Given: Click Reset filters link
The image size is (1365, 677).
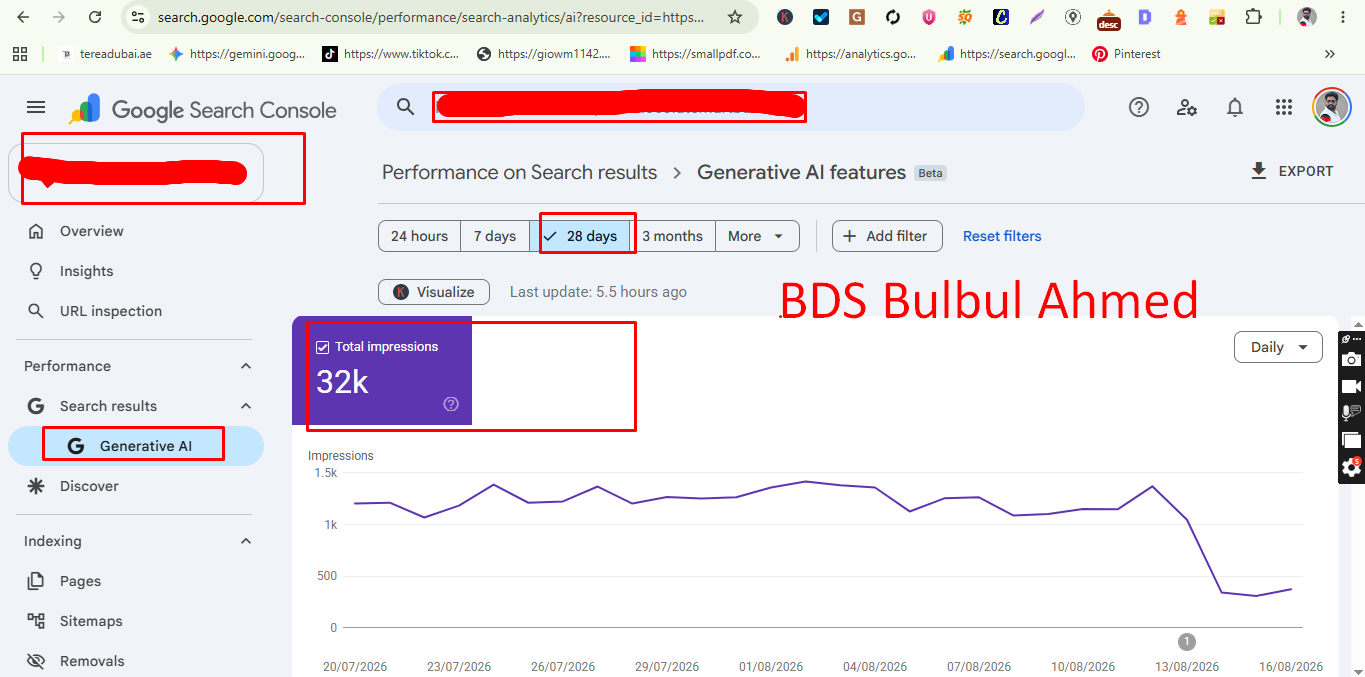Looking at the screenshot, I should pyautogui.click(x=1002, y=236).
